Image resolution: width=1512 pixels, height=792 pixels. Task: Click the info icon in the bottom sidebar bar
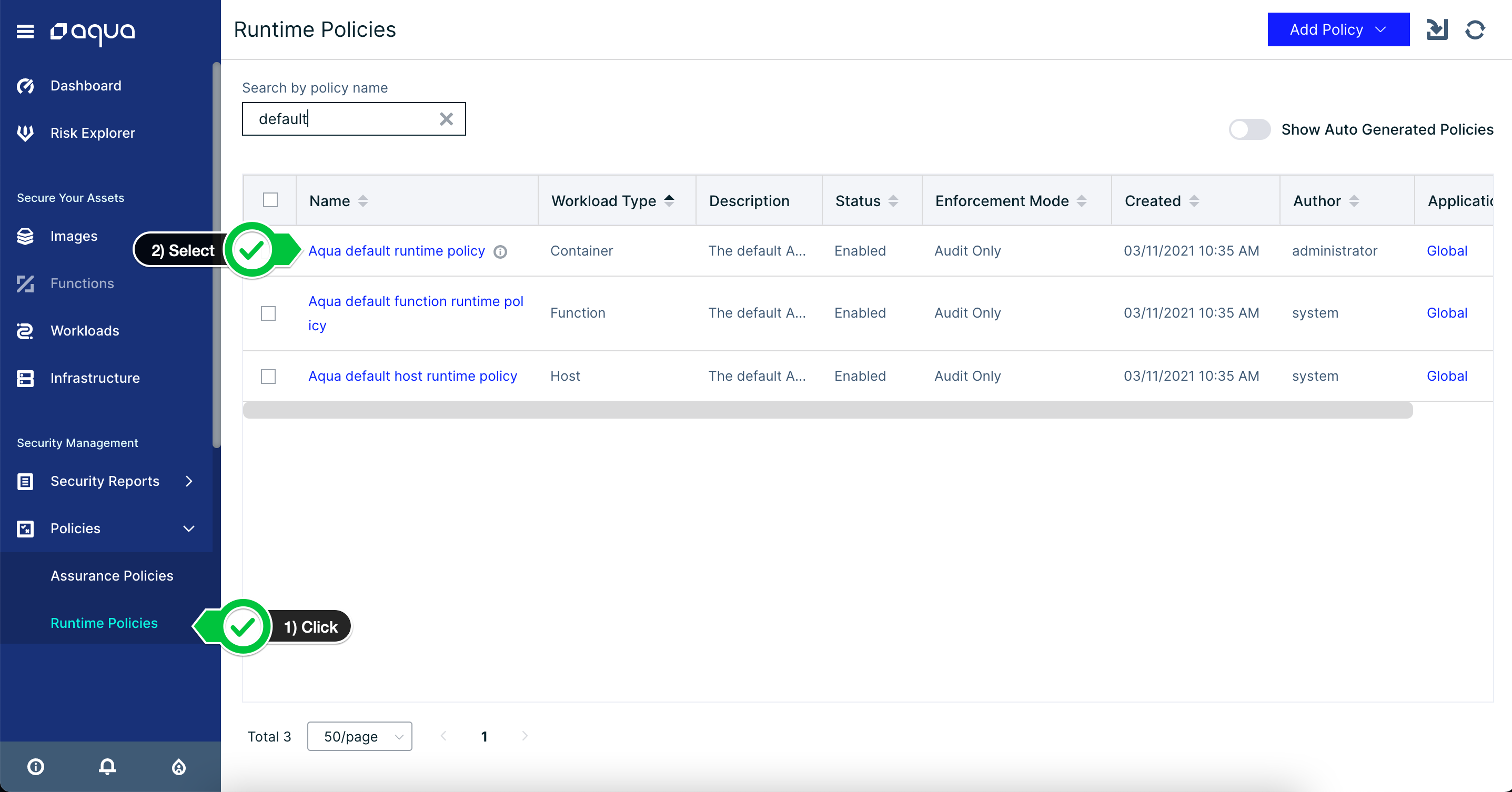click(36, 767)
